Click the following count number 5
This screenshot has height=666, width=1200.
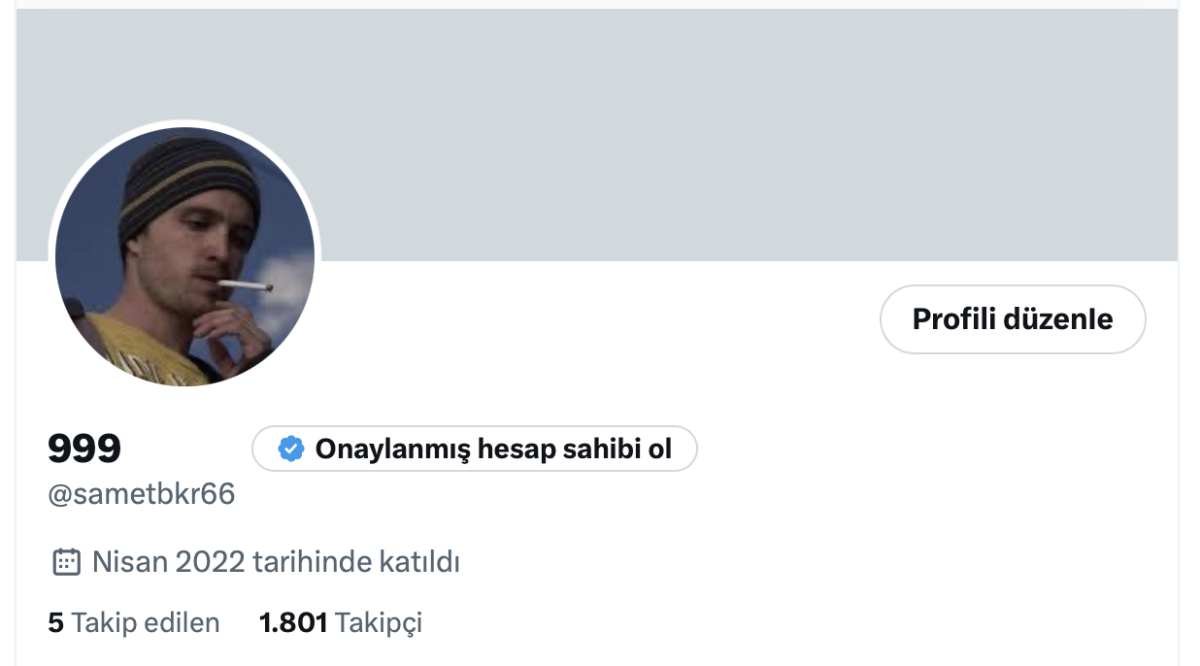tap(56, 623)
